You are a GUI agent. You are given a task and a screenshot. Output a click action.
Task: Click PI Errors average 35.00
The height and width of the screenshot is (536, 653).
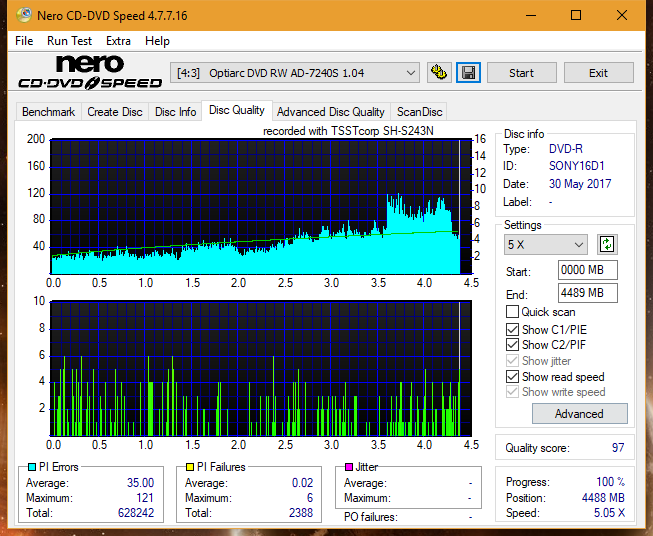(140, 483)
